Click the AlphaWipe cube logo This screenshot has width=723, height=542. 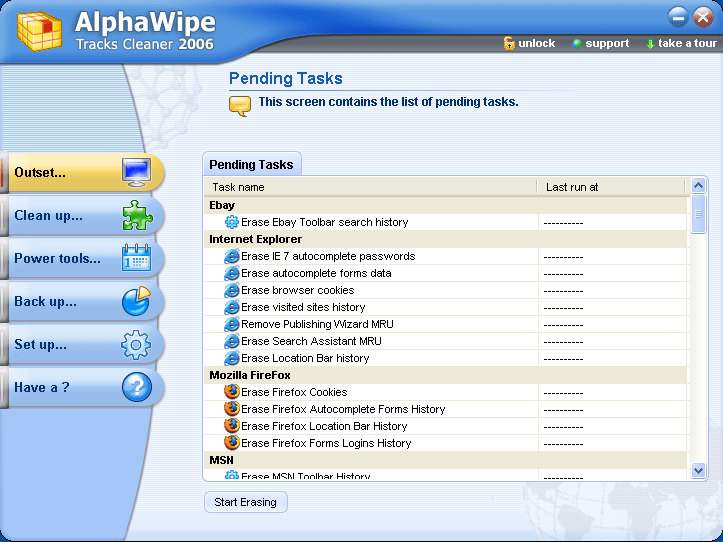point(37,32)
